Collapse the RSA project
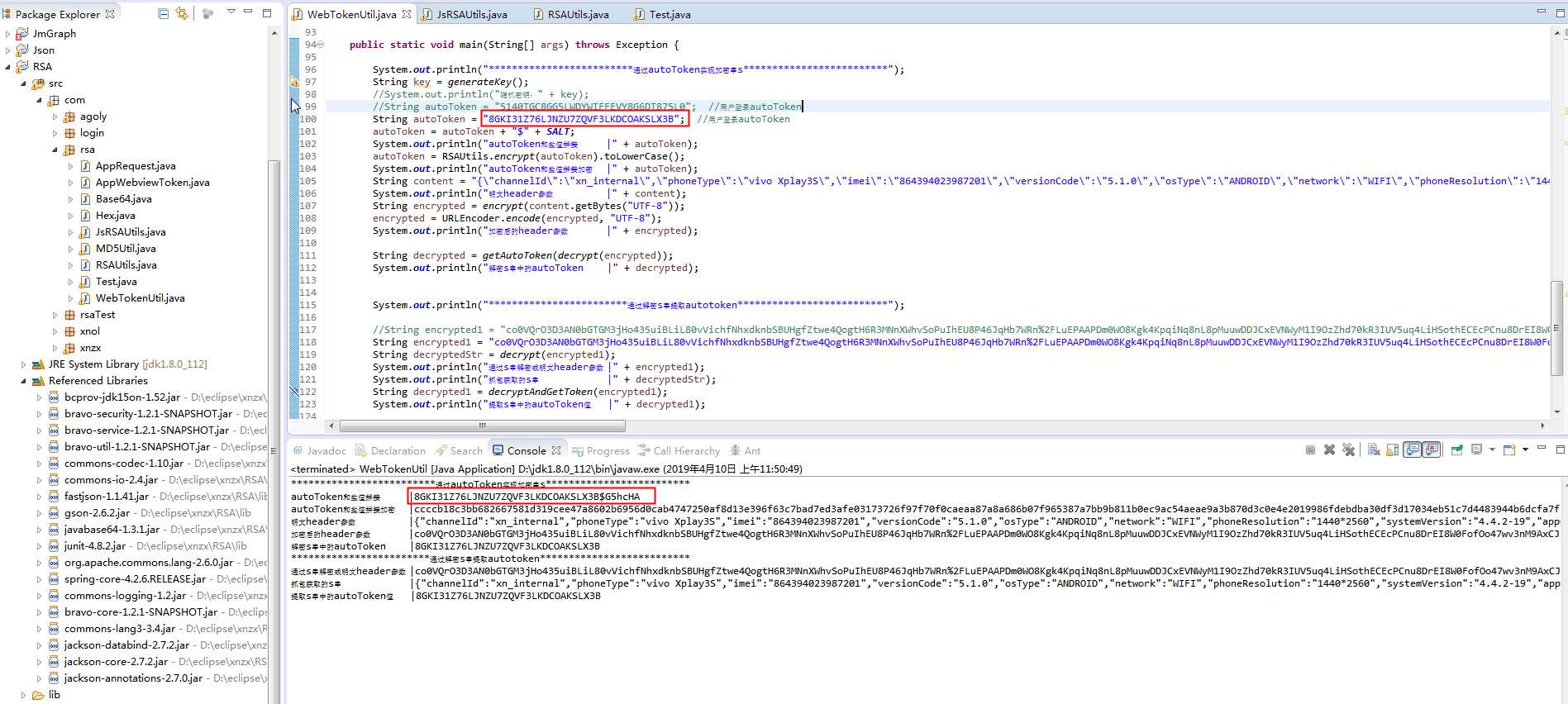The width and height of the screenshot is (1568, 704). click(x=8, y=67)
